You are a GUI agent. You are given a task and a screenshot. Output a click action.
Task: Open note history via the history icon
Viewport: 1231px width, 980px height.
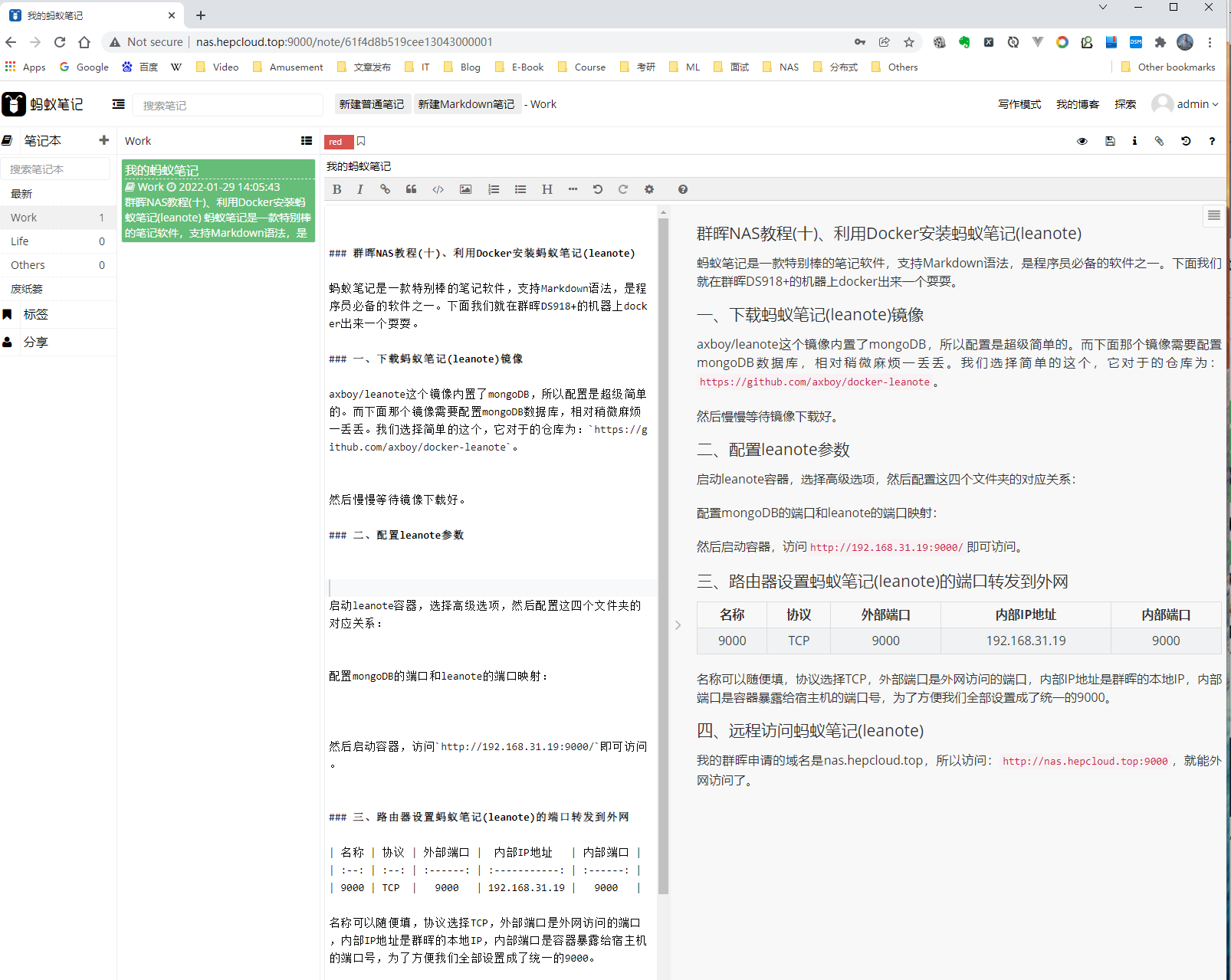[1185, 141]
